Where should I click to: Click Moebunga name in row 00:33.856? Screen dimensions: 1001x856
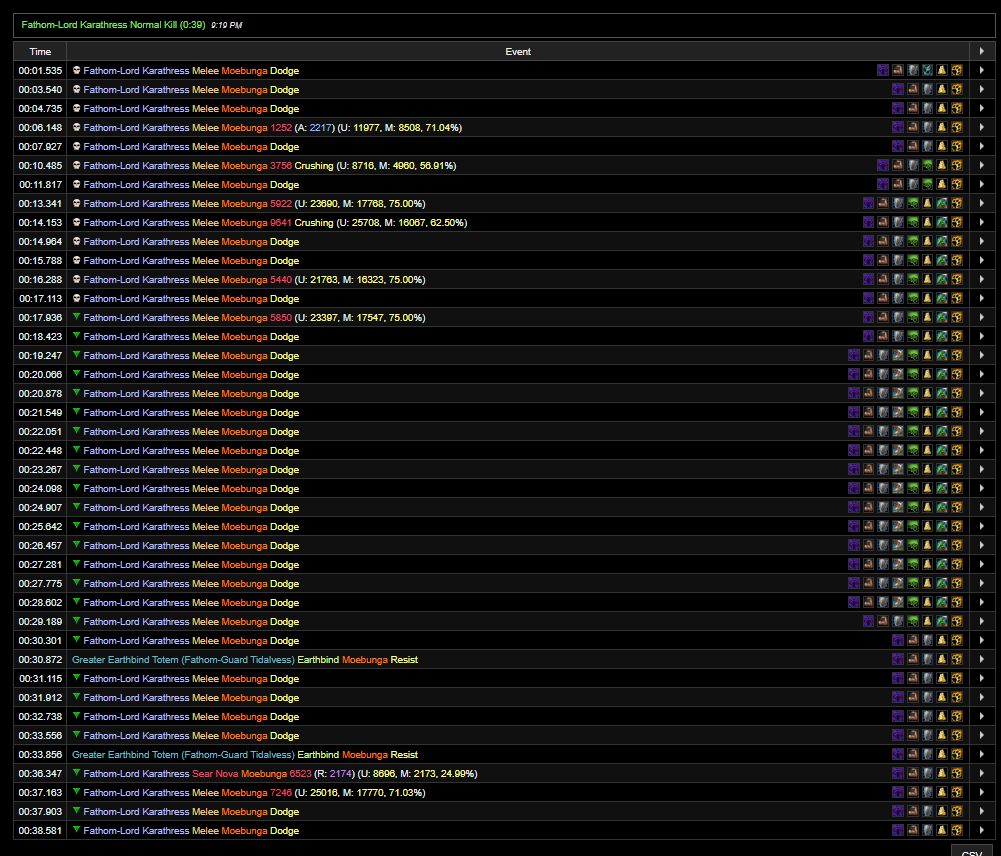pyautogui.click(x=365, y=755)
